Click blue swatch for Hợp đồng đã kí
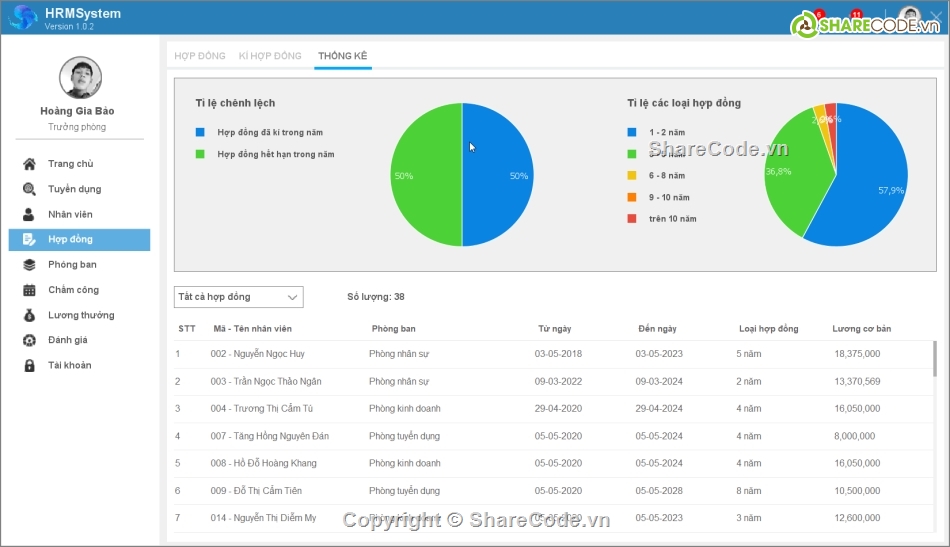The image size is (950, 547). pyautogui.click(x=200, y=132)
